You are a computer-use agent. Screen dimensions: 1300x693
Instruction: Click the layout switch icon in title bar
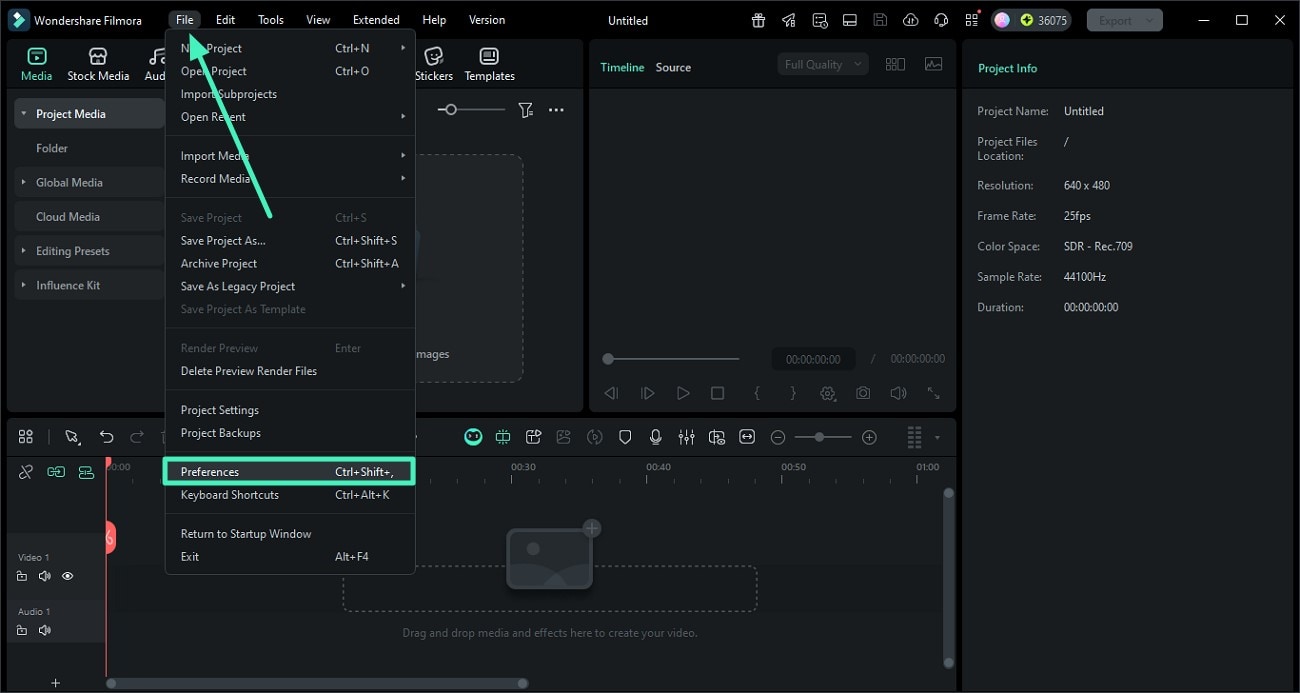(850, 20)
